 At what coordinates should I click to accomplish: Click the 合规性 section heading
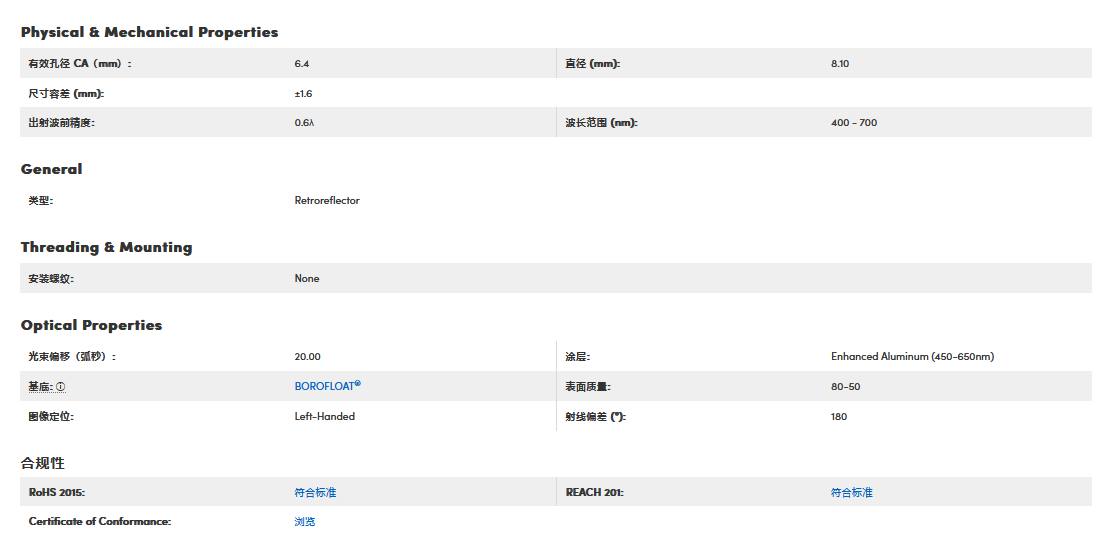coord(42,463)
